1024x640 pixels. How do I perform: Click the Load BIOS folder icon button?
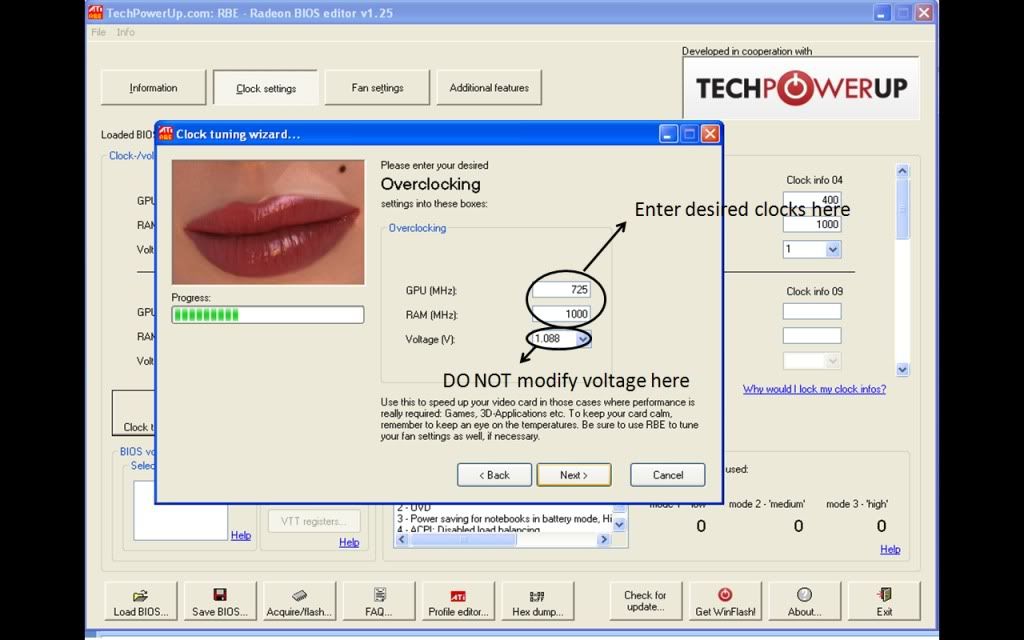pos(140,601)
